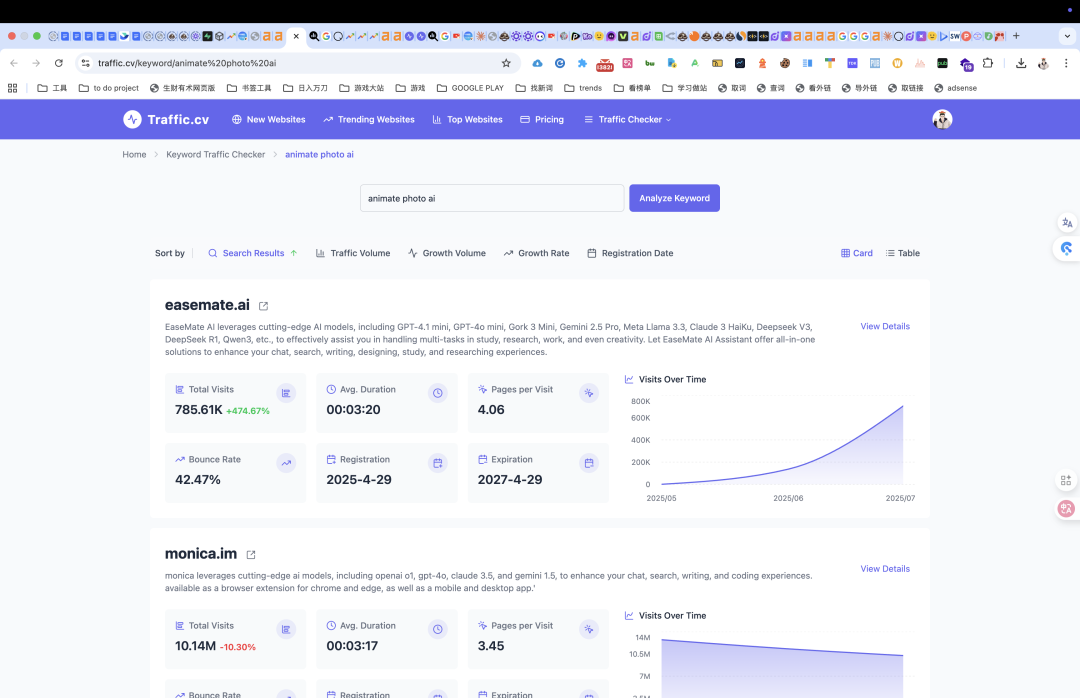Screen dimensions: 1080x698
Task: Open the tab search chevron in Chrome
Action: (1067, 36)
